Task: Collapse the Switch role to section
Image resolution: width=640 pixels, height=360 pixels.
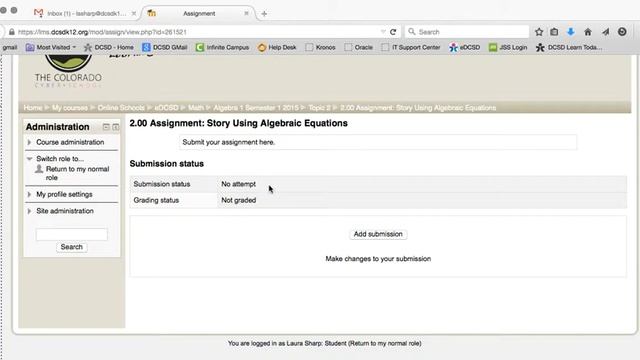Action: pos(29,159)
